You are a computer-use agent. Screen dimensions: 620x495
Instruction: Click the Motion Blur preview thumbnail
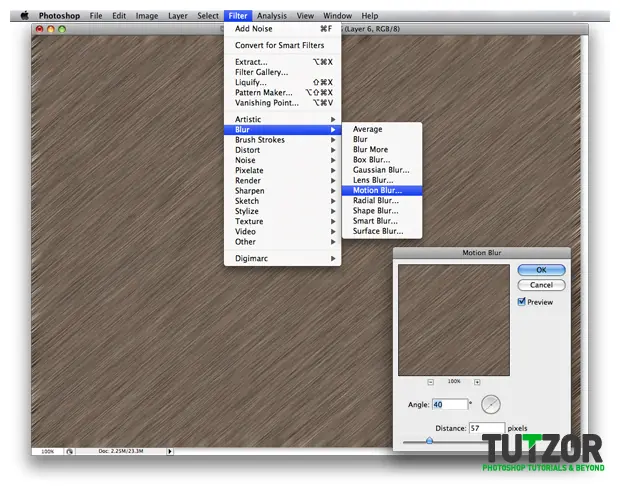pyautogui.click(x=454, y=320)
